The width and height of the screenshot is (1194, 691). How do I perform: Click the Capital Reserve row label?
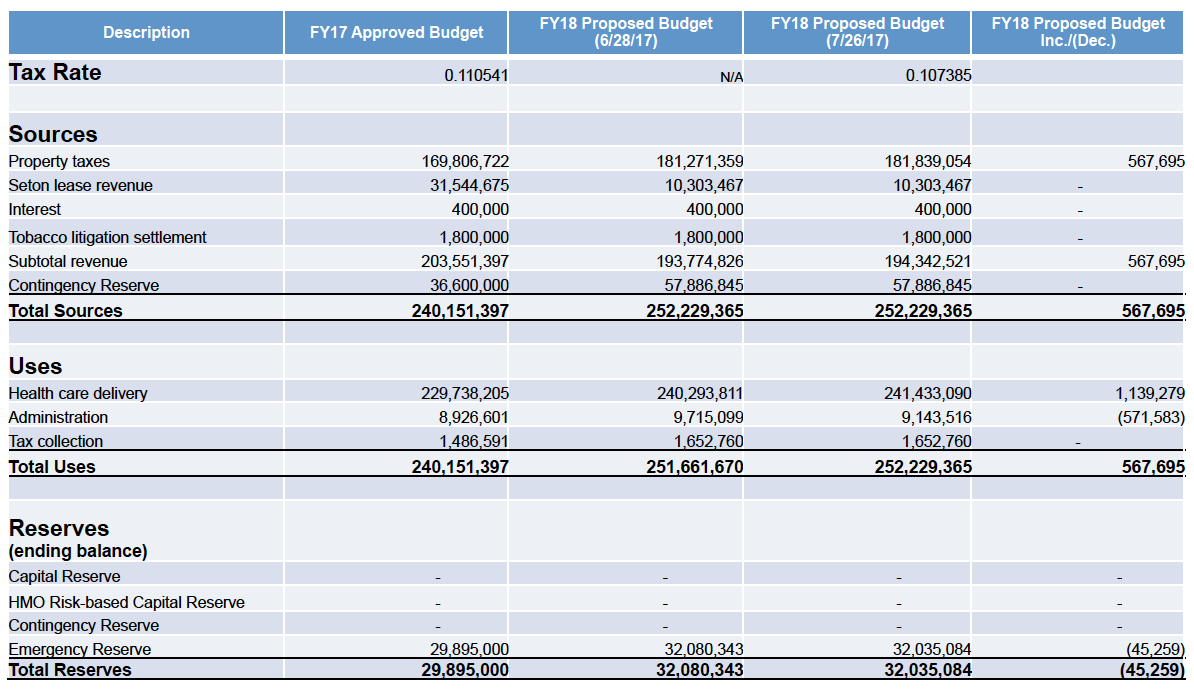pos(64,577)
